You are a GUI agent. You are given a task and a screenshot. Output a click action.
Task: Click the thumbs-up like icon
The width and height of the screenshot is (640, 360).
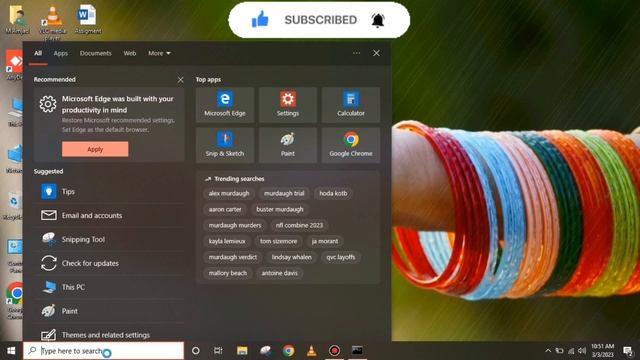click(260, 19)
